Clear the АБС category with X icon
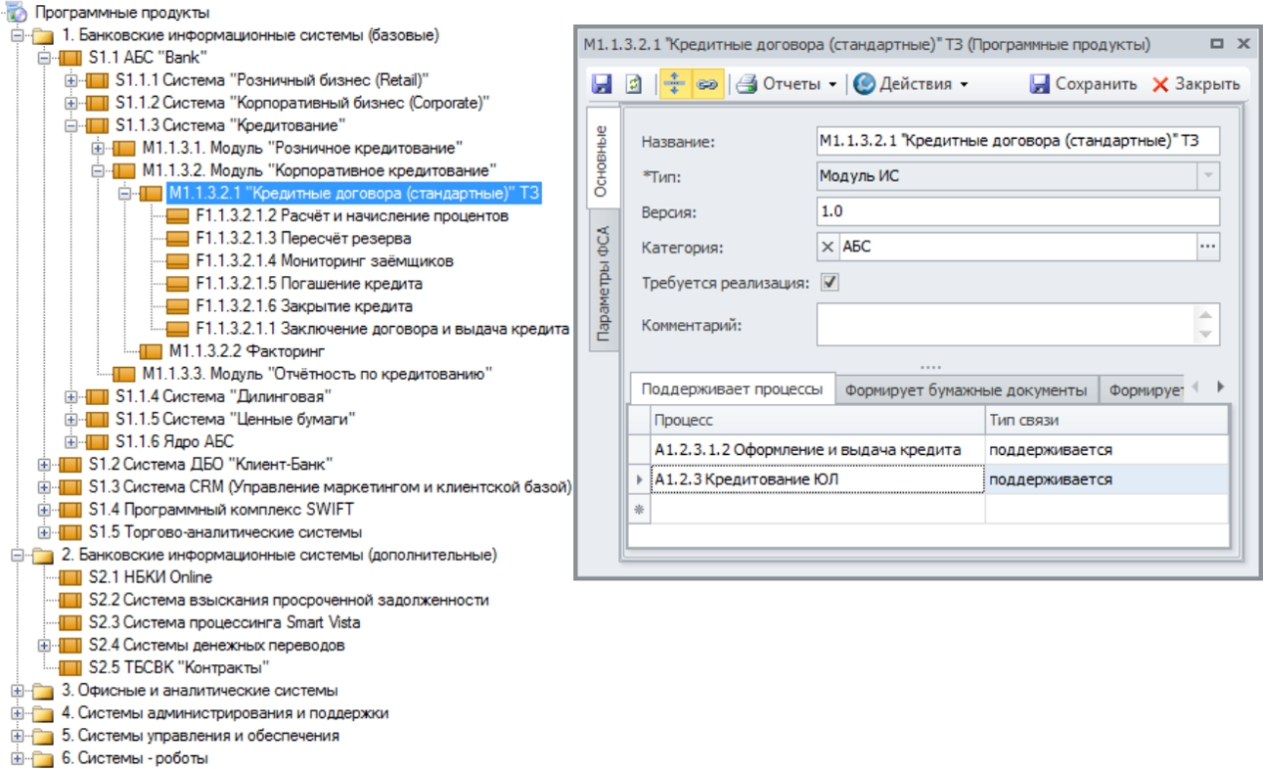This screenshot has height=769, width=1270. (828, 246)
